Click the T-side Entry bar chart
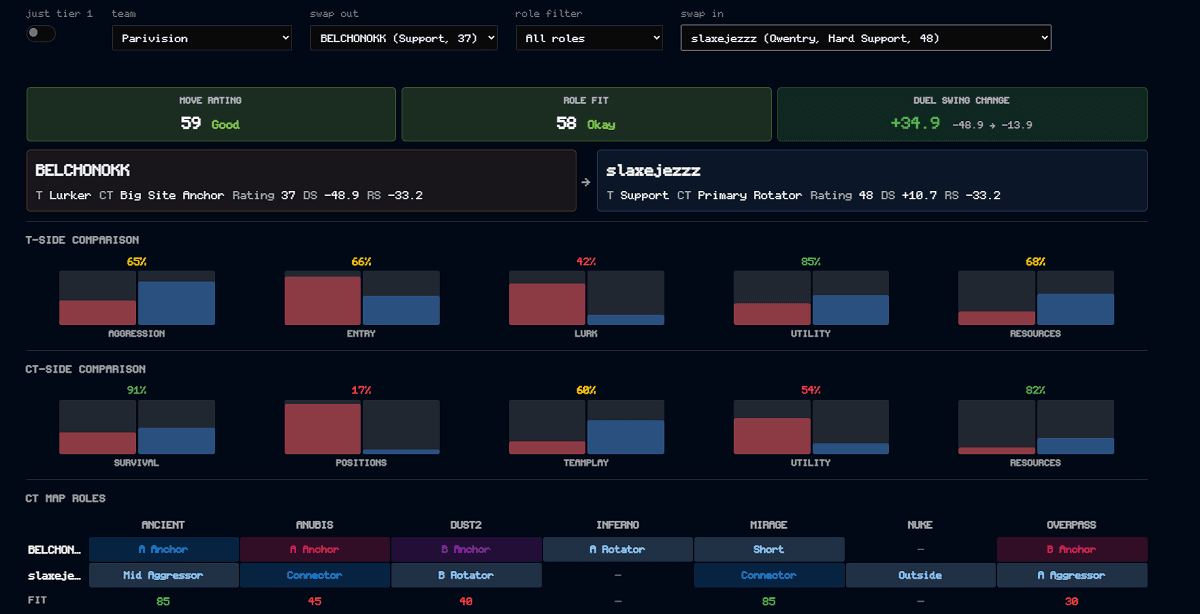This screenshot has width=1200, height=614. click(362, 298)
